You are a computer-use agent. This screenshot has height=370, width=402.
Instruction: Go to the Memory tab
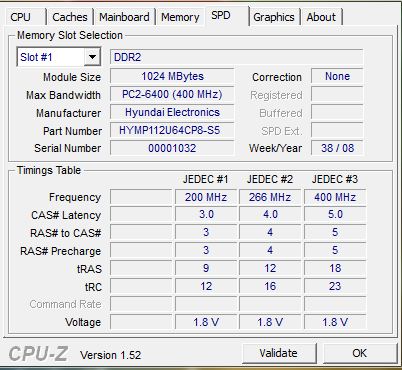180,17
